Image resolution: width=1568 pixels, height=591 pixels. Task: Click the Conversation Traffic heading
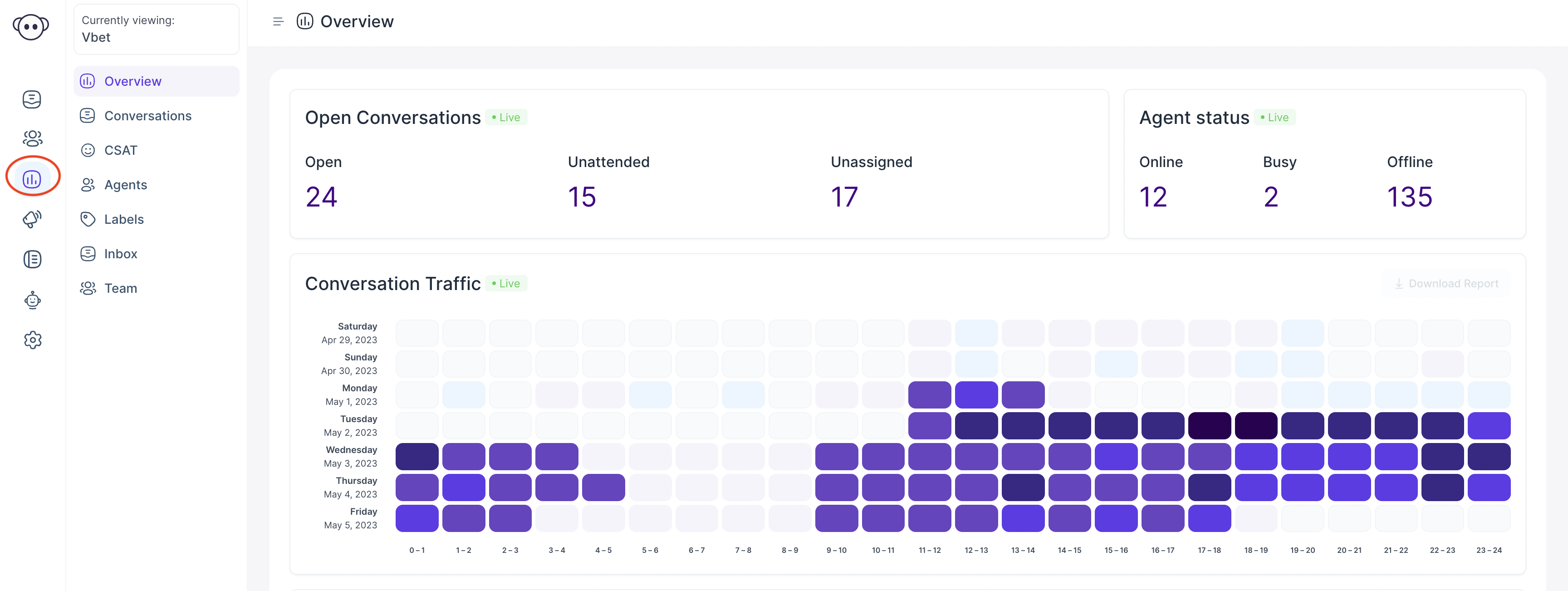click(x=392, y=283)
